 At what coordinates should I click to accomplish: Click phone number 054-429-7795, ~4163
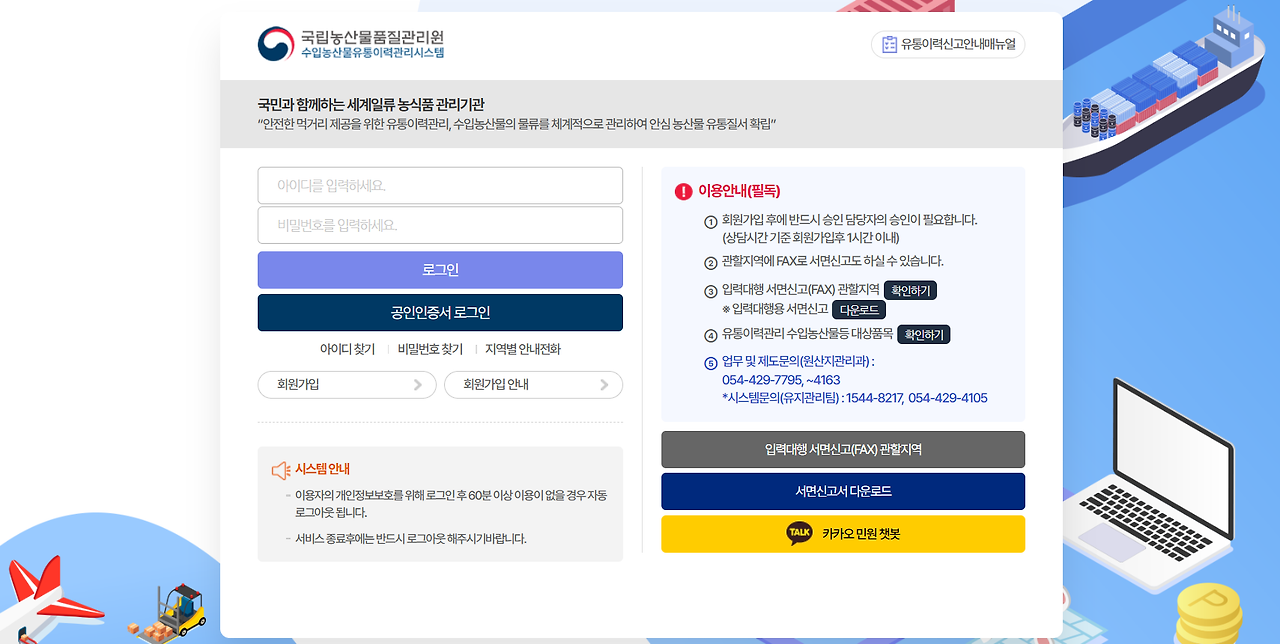[x=781, y=380]
